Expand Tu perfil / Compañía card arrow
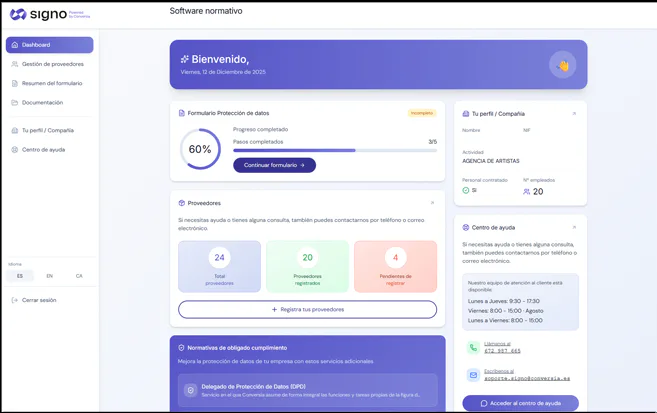The height and width of the screenshot is (413, 657). (x=574, y=114)
